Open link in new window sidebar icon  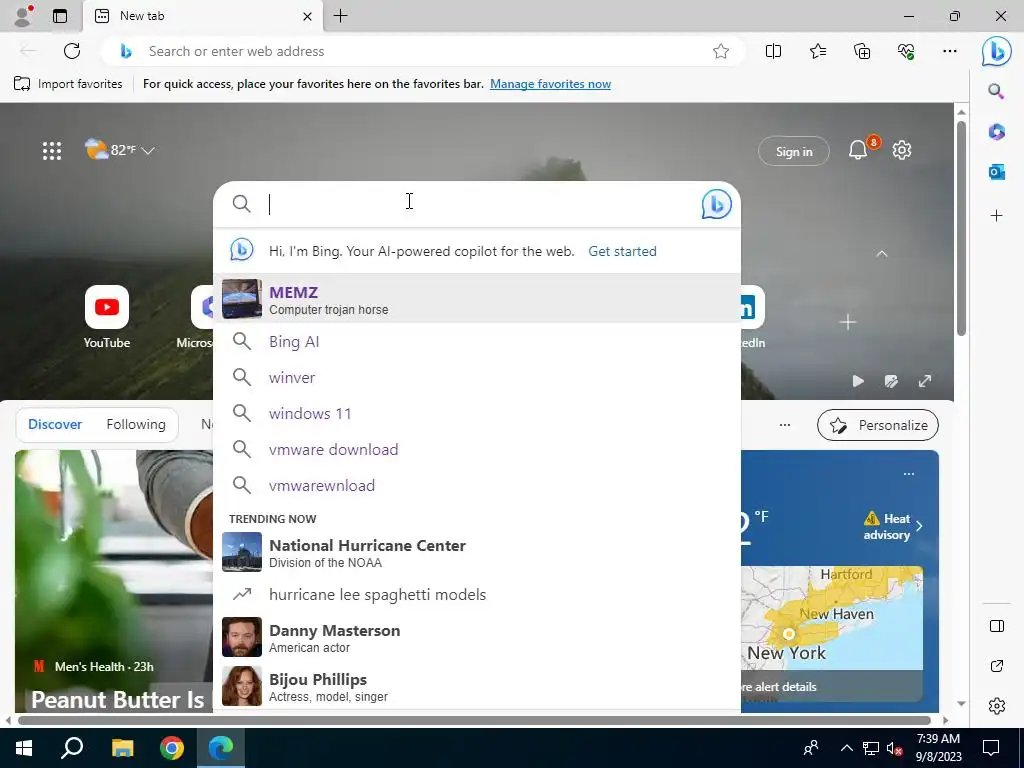point(997,666)
